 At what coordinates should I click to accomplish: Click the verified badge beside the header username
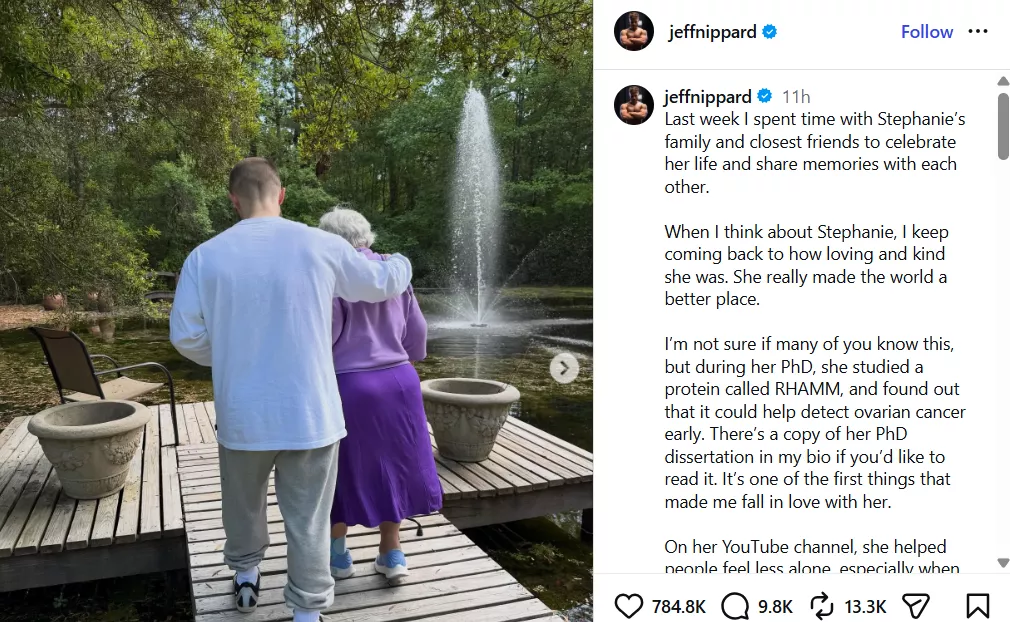click(770, 32)
